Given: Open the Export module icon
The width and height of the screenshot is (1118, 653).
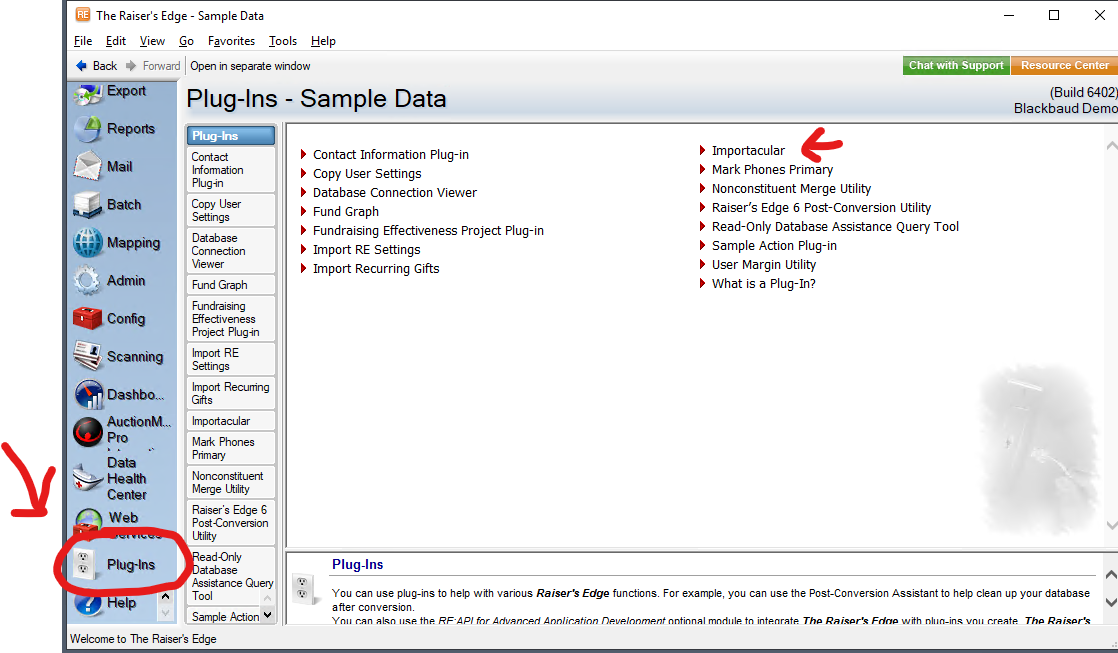Looking at the screenshot, I should 88,93.
